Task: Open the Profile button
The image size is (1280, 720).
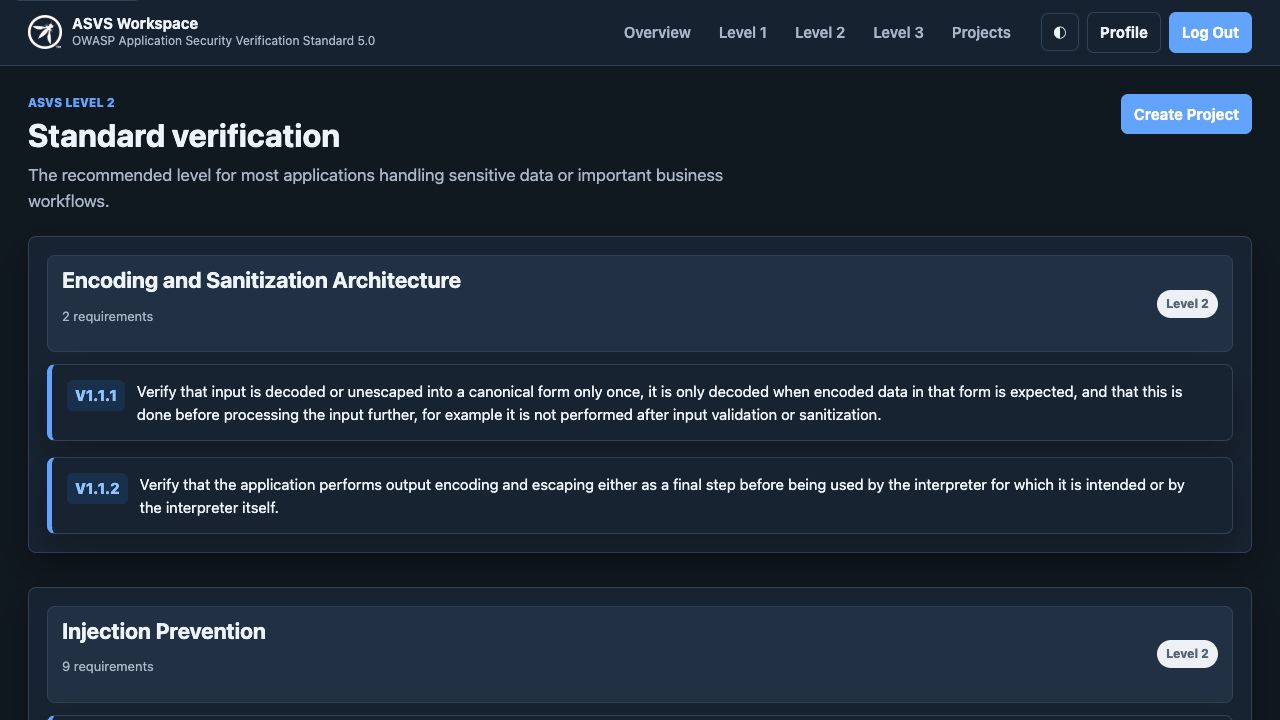Action: pyautogui.click(x=1124, y=32)
